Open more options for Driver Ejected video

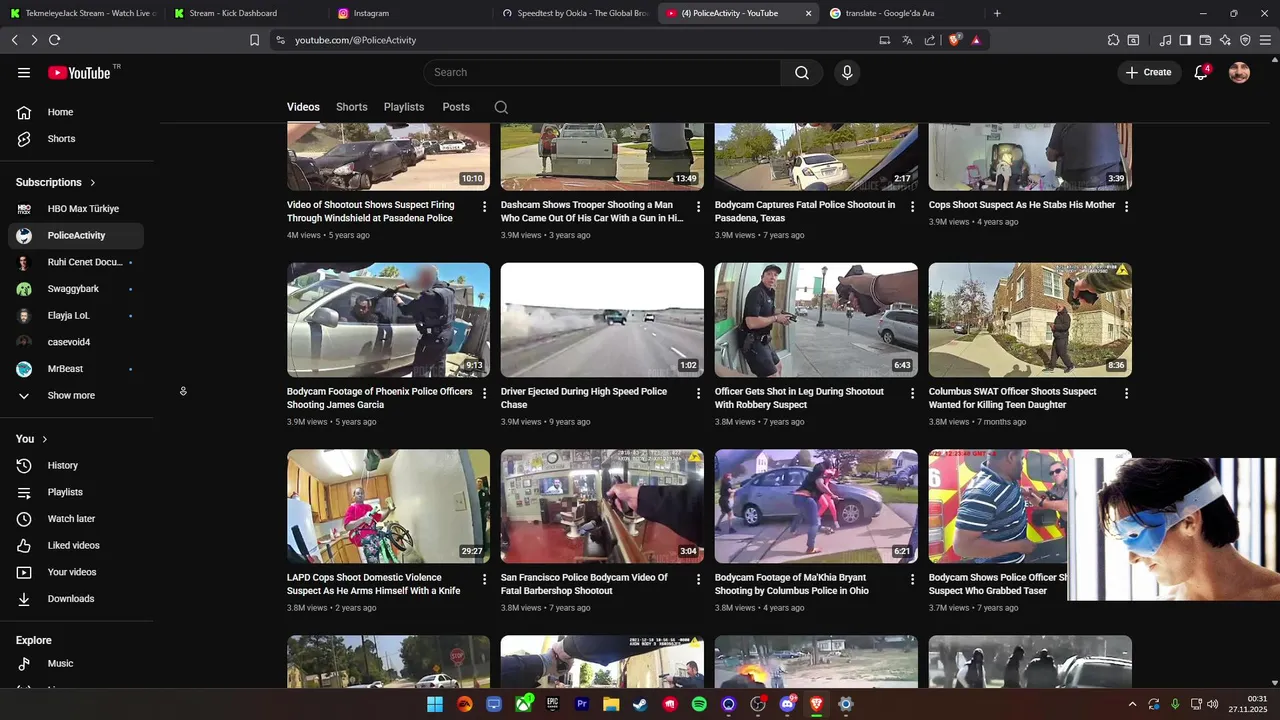point(699,394)
